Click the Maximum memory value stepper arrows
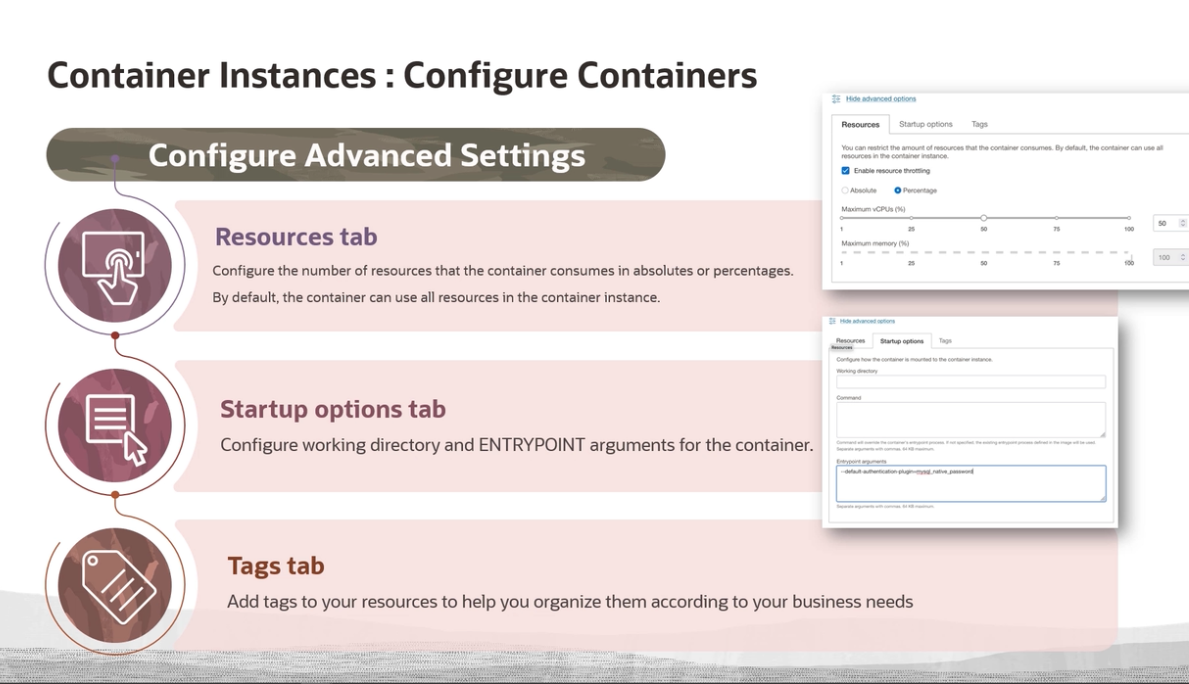 [1183, 257]
